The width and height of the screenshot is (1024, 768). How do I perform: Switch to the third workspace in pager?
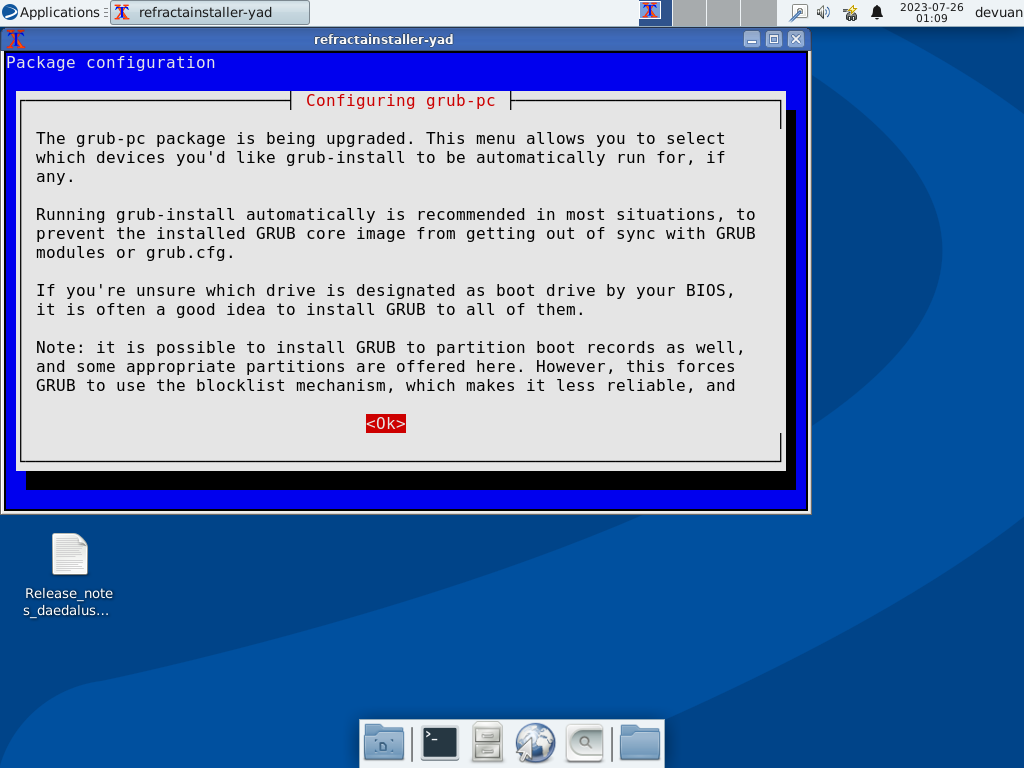(724, 12)
